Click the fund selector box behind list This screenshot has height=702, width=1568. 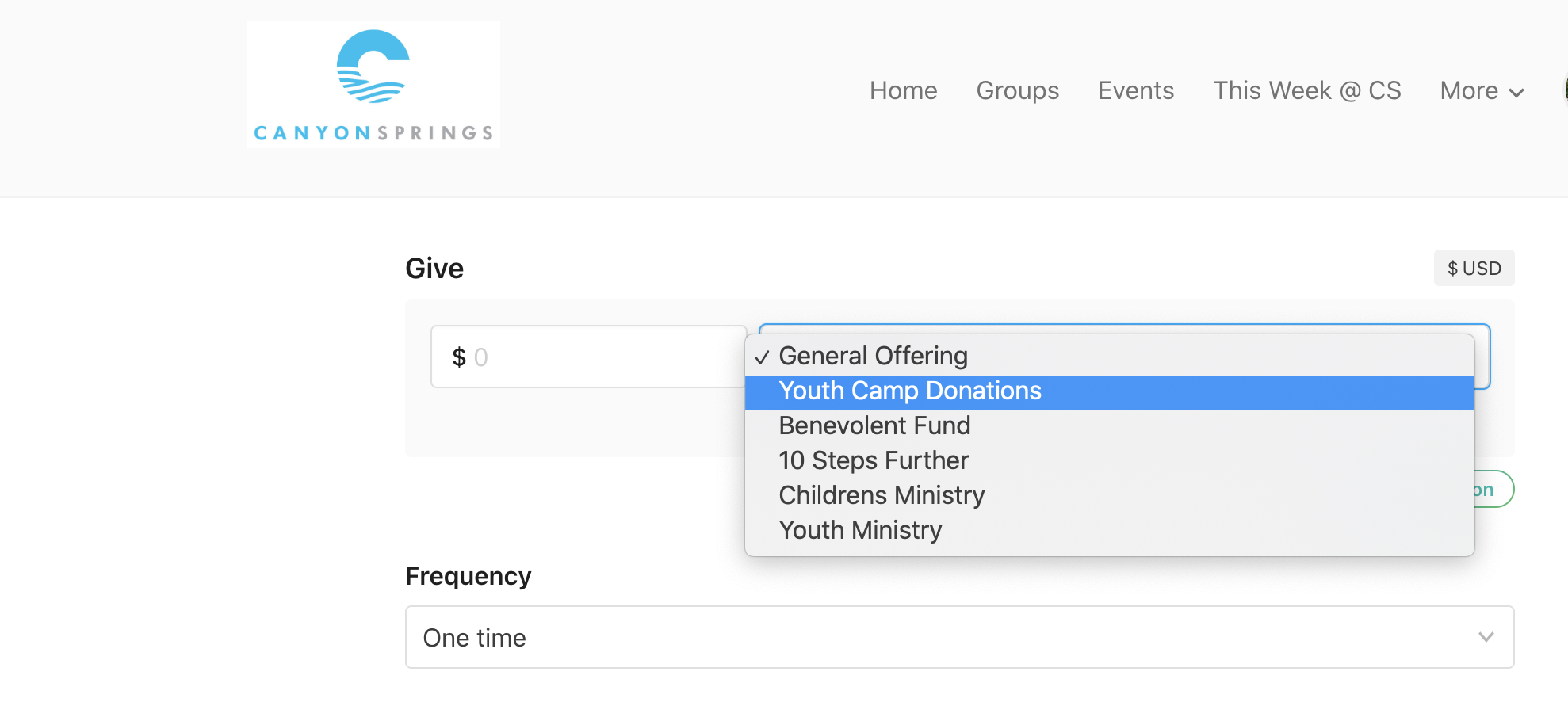point(1482,357)
